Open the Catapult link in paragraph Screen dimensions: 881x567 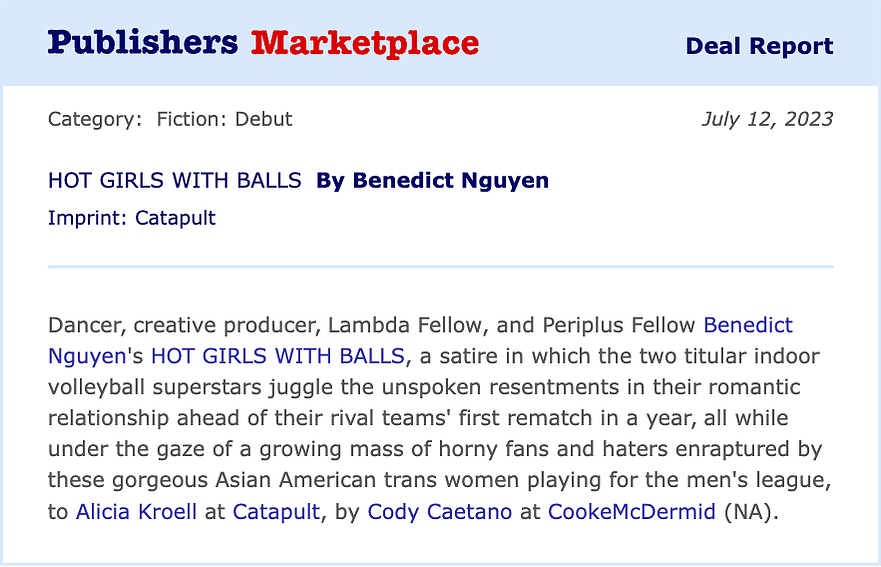click(276, 512)
